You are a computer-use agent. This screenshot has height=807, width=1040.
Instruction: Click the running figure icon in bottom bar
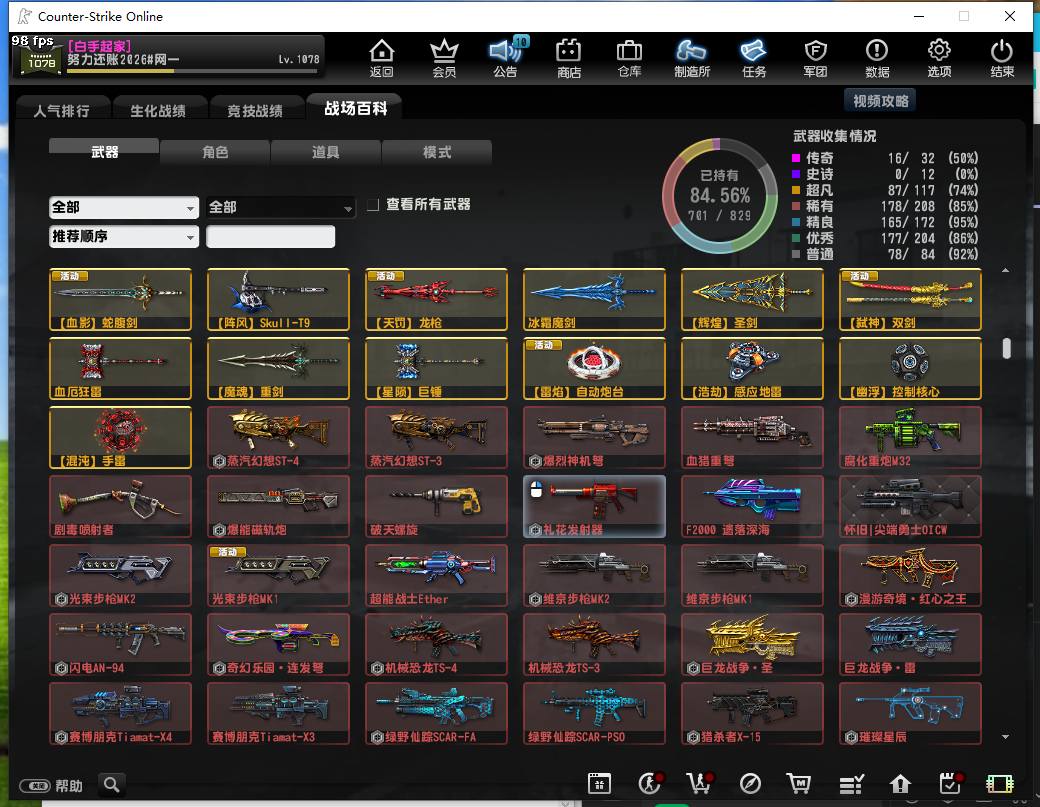[x=650, y=784]
